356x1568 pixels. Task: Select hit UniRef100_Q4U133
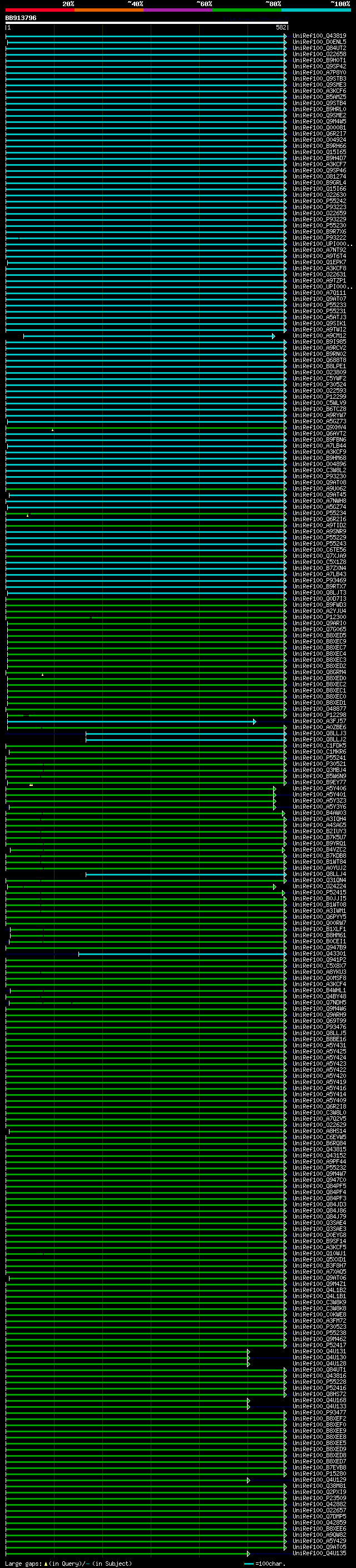tap(319, 1407)
